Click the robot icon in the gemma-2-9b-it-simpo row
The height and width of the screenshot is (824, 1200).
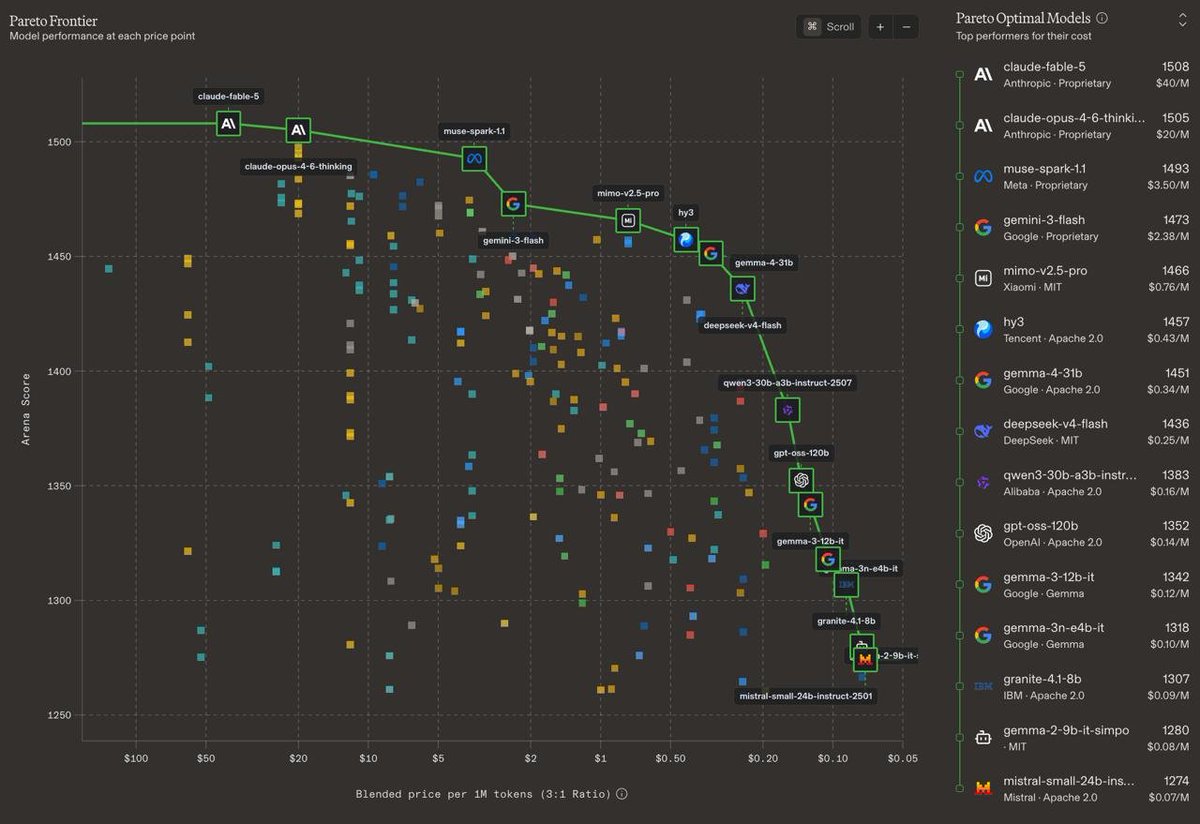pos(983,737)
